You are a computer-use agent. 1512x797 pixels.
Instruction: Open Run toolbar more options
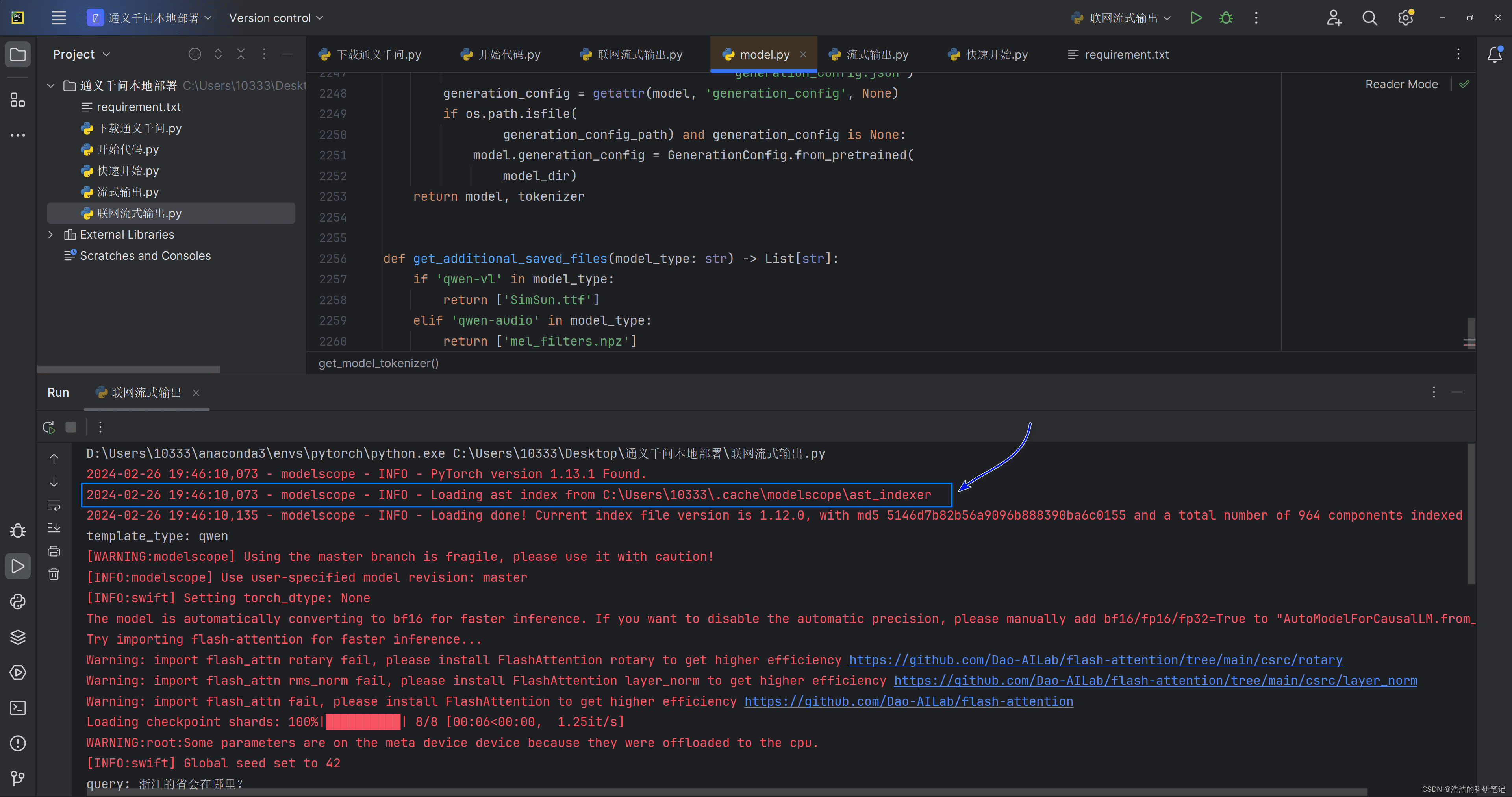point(100,427)
